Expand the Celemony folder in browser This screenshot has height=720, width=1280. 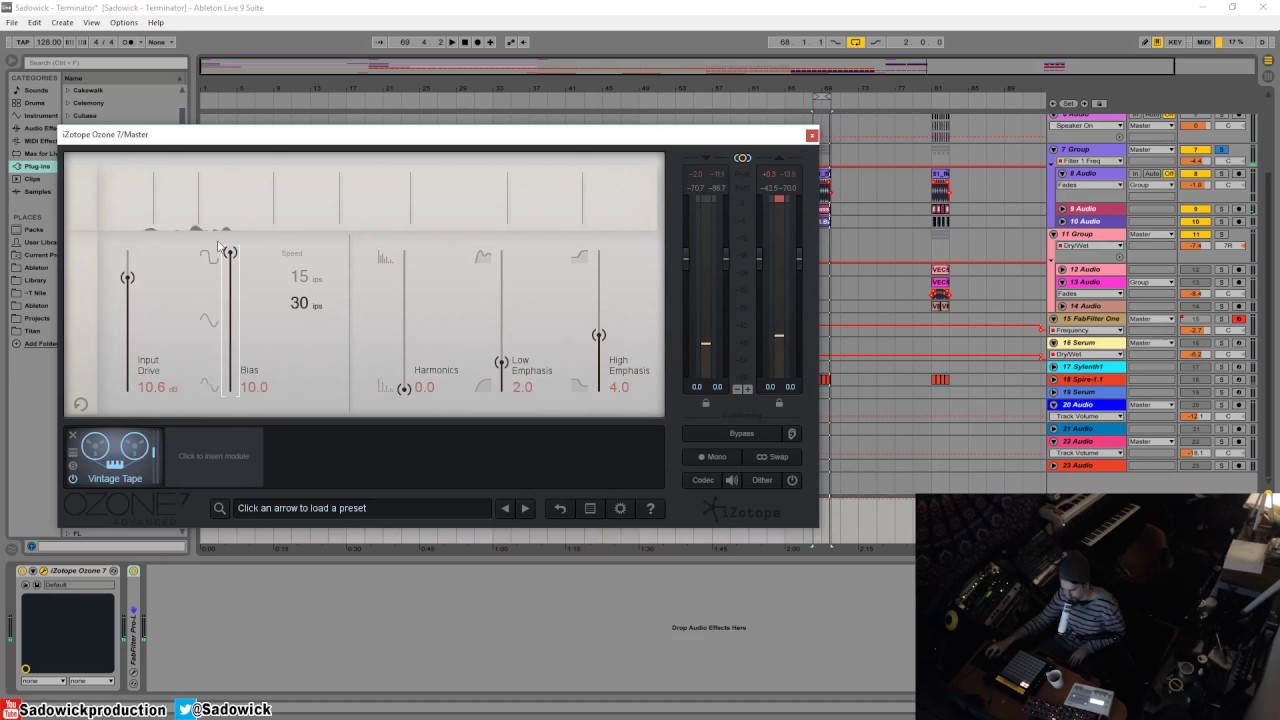(68, 103)
